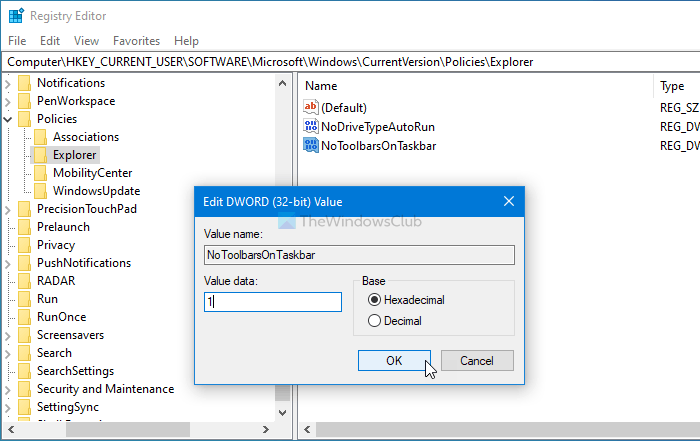The image size is (700, 441).
Task: Select the RADAR key label
Action: pos(56,281)
